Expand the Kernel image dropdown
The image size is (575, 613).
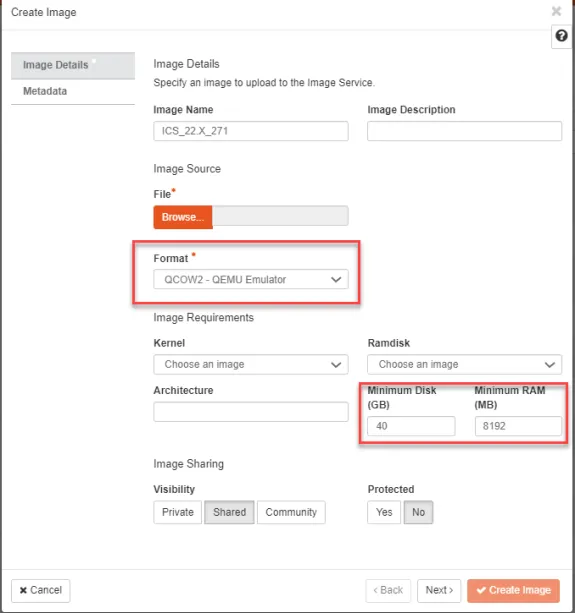pos(251,364)
